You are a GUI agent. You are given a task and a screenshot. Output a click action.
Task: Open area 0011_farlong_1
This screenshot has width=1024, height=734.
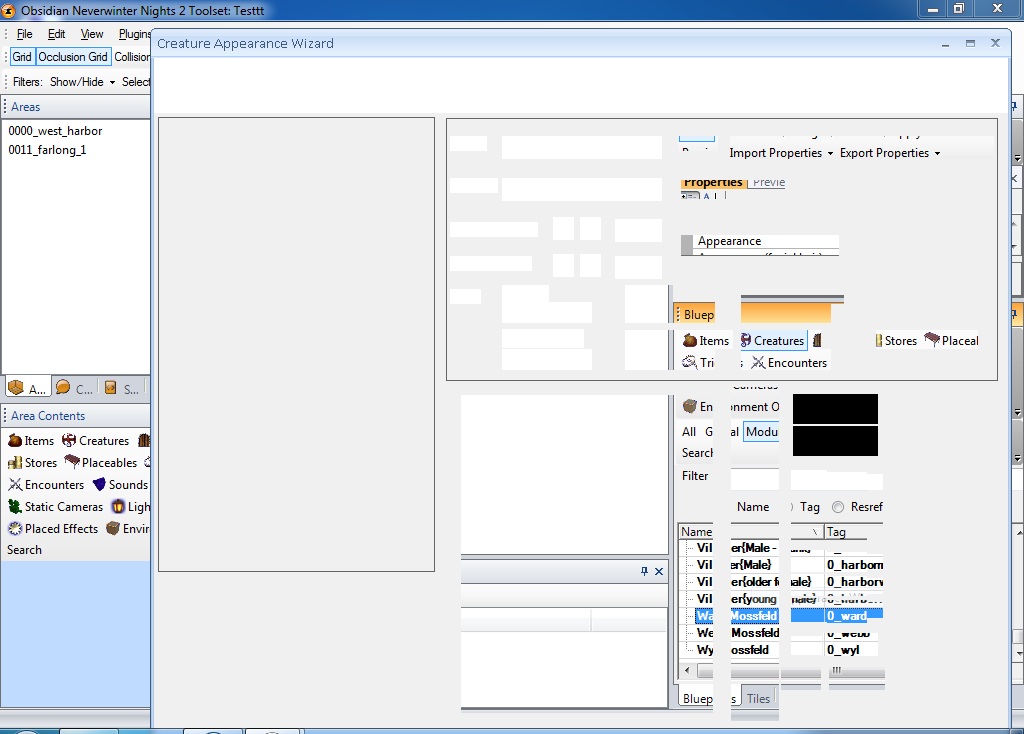point(47,150)
